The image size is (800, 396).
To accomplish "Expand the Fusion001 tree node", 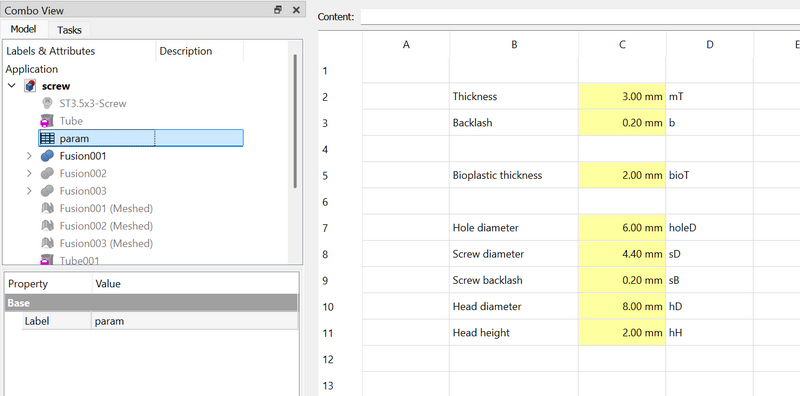I will 30,156.
